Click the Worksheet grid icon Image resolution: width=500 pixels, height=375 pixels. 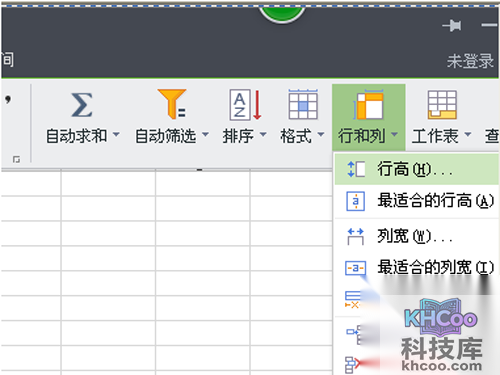coord(442,105)
